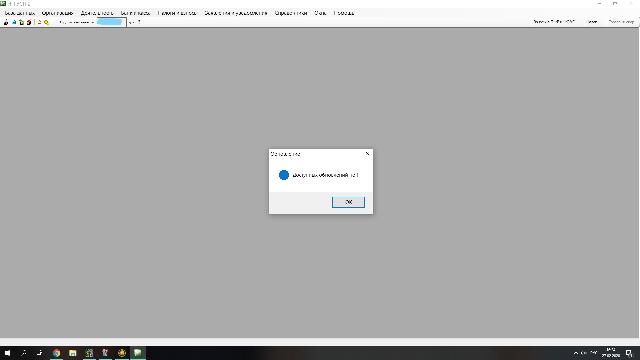Viewport: 640px width, 360px height.
Task: Focus the blue highlighted toolbar input field
Action: tap(111, 22)
